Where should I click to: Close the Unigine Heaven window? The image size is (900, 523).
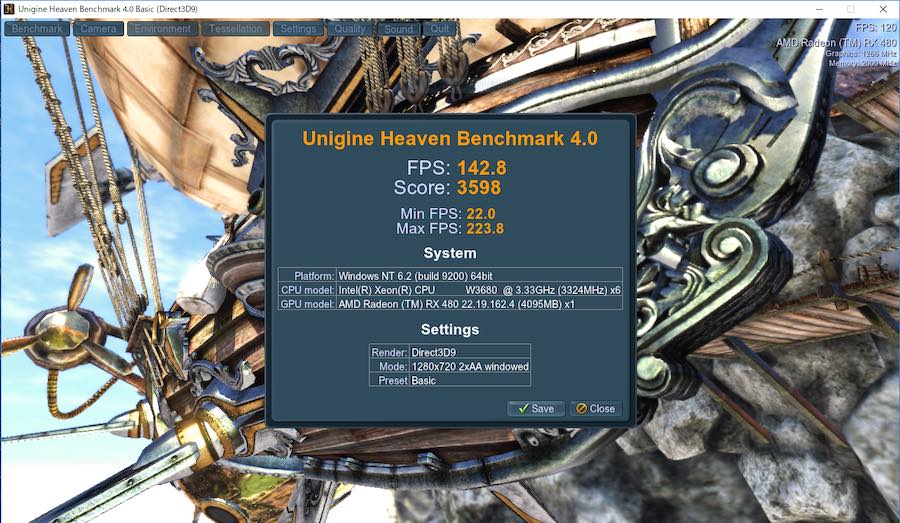click(883, 9)
